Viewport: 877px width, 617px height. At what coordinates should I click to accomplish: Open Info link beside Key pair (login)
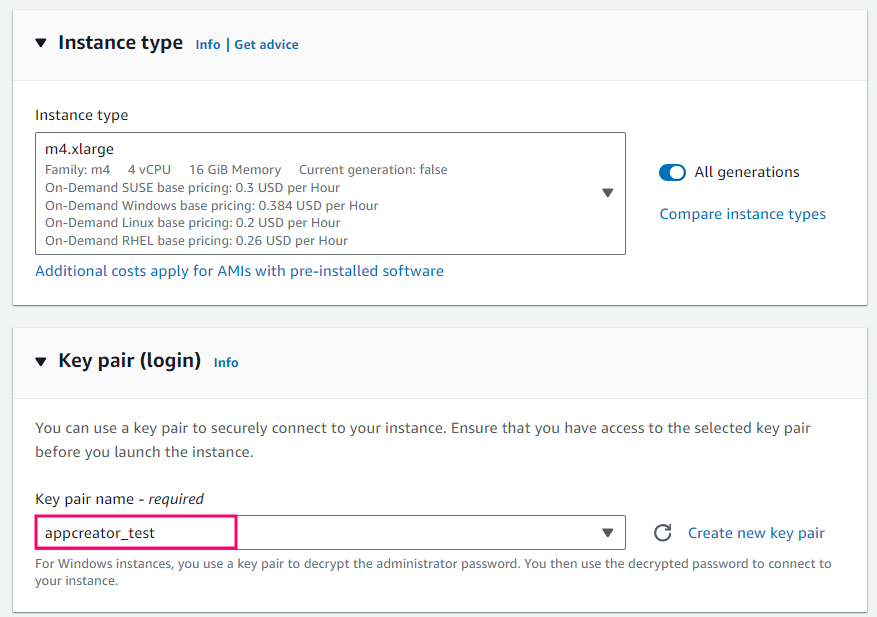(226, 363)
